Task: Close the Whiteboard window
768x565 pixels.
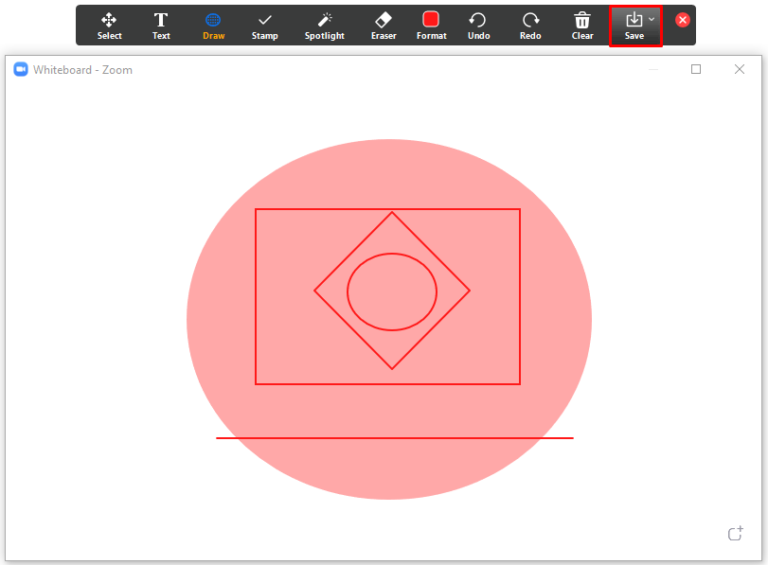Action: 739,70
